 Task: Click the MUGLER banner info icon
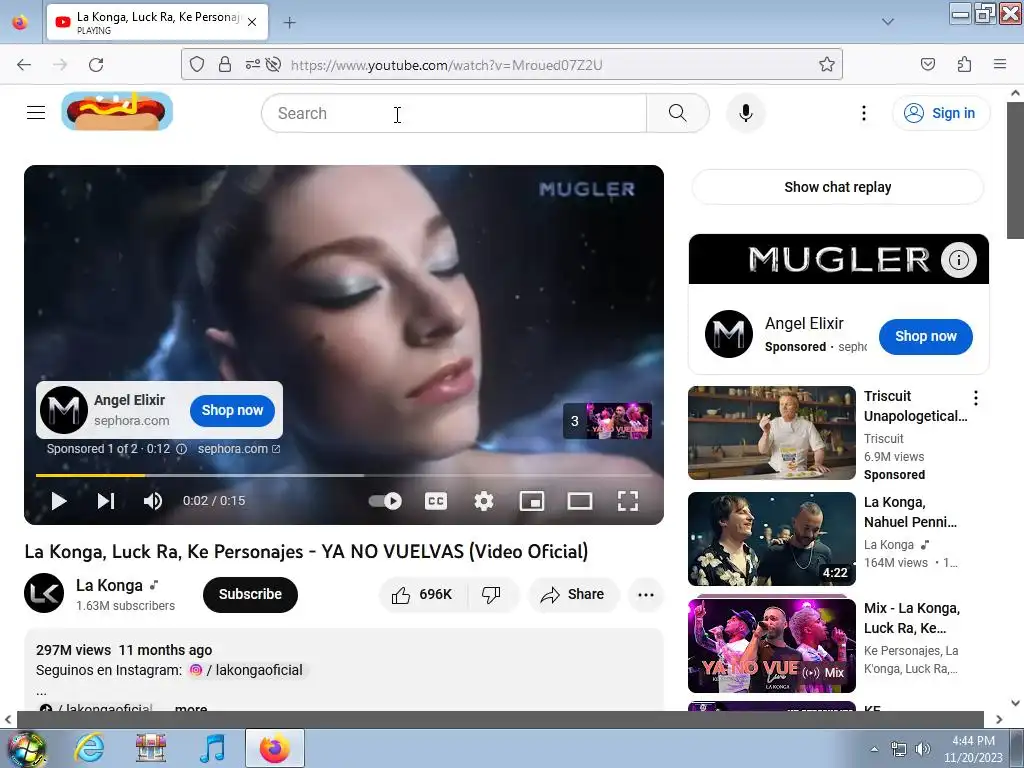pyautogui.click(x=959, y=260)
